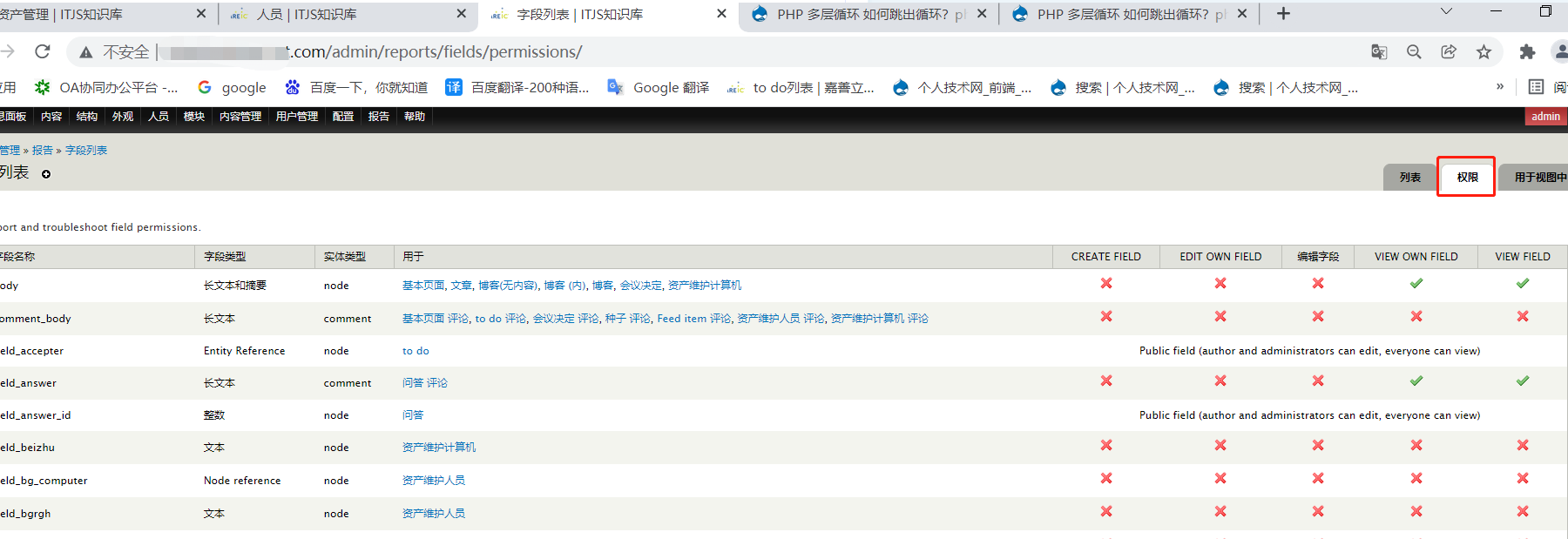Image resolution: width=1568 pixels, height=539 pixels.
Task: Open the 用户管理 admin menu
Action: coord(296,117)
